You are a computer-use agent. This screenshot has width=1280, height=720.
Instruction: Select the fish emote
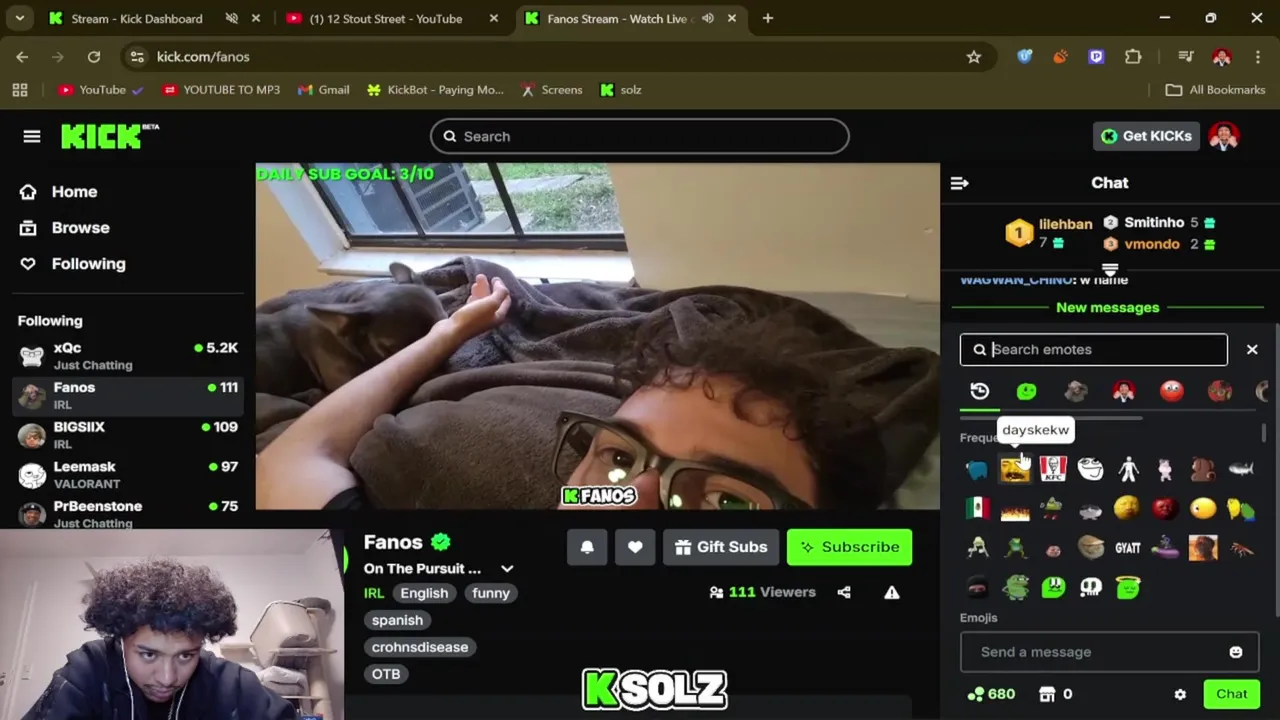click(1241, 469)
